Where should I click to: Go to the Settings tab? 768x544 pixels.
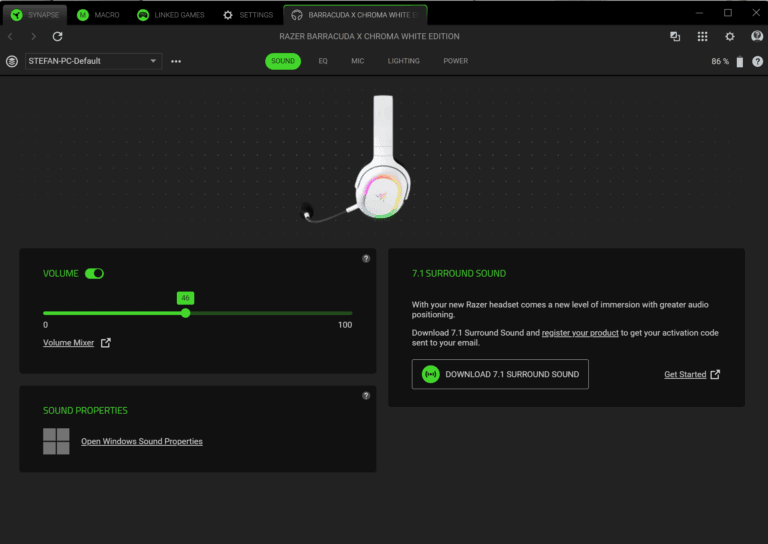[x=248, y=15]
